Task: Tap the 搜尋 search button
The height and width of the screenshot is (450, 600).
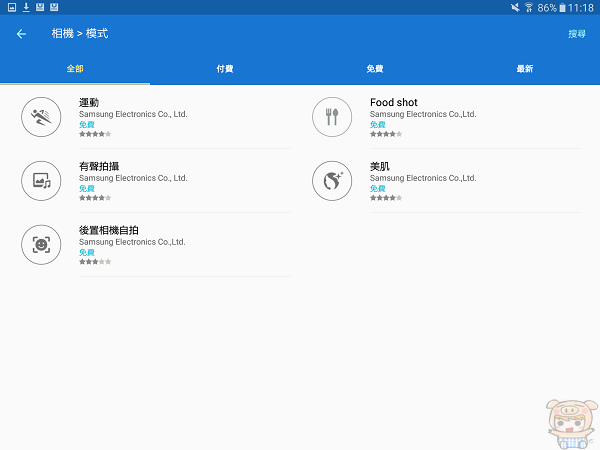Action: point(577,34)
